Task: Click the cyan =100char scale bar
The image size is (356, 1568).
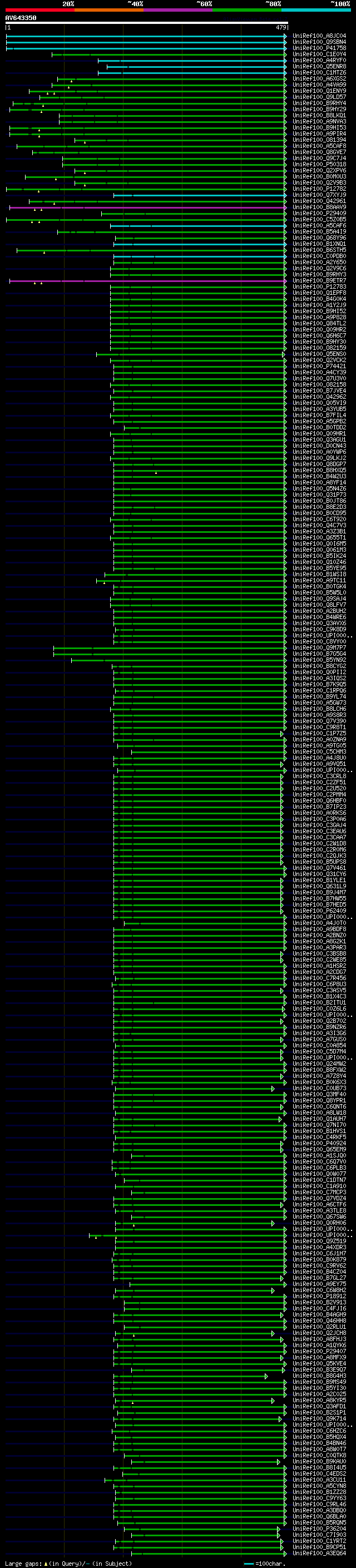Action: click(248, 1563)
